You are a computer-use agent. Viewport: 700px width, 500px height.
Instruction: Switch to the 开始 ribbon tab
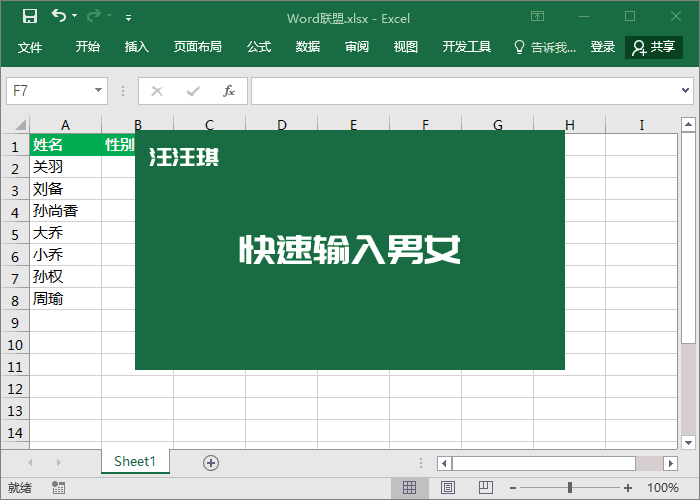88,46
